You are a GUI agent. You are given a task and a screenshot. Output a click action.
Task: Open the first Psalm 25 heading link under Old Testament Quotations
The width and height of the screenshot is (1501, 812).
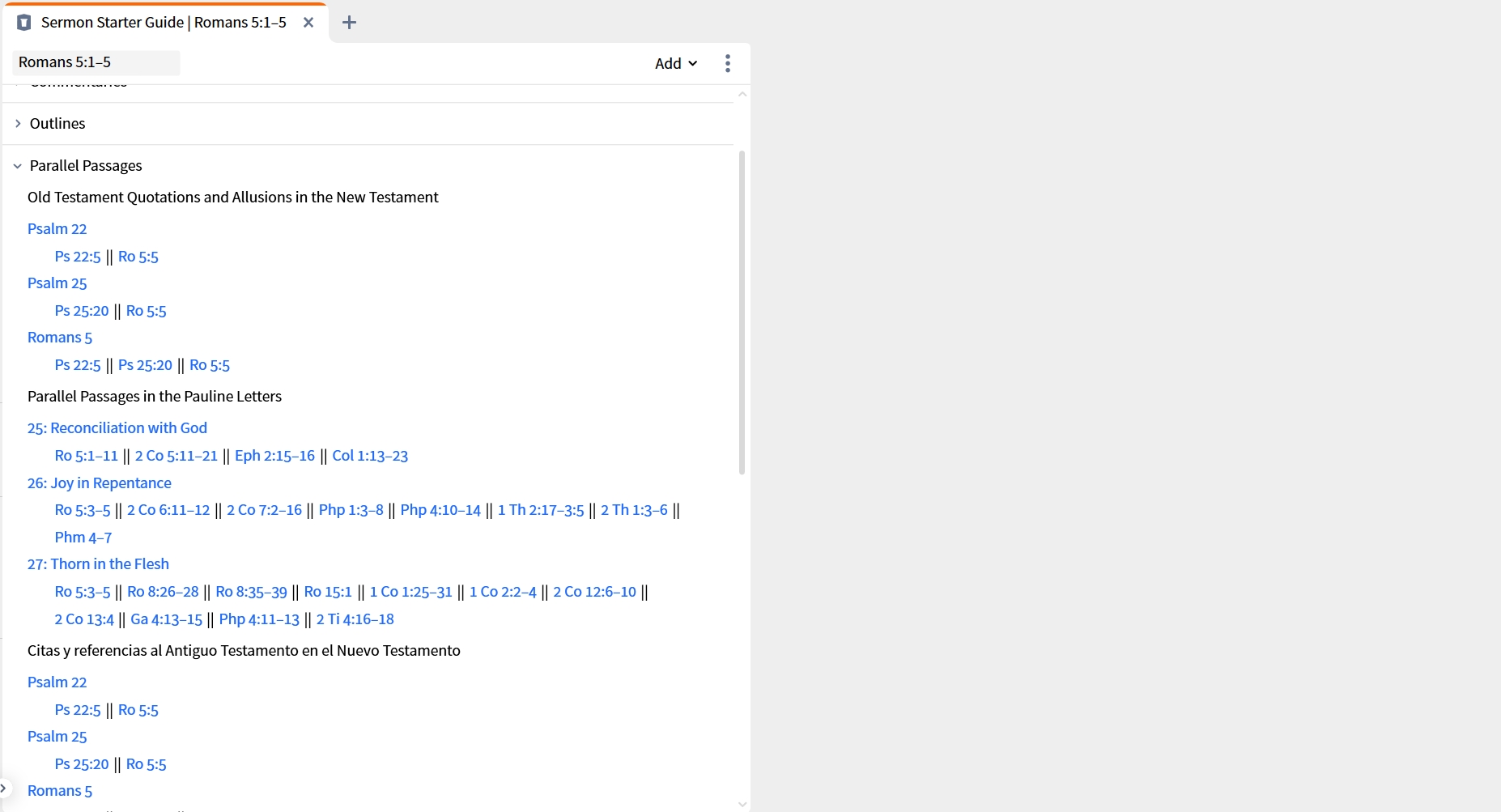click(x=57, y=283)
